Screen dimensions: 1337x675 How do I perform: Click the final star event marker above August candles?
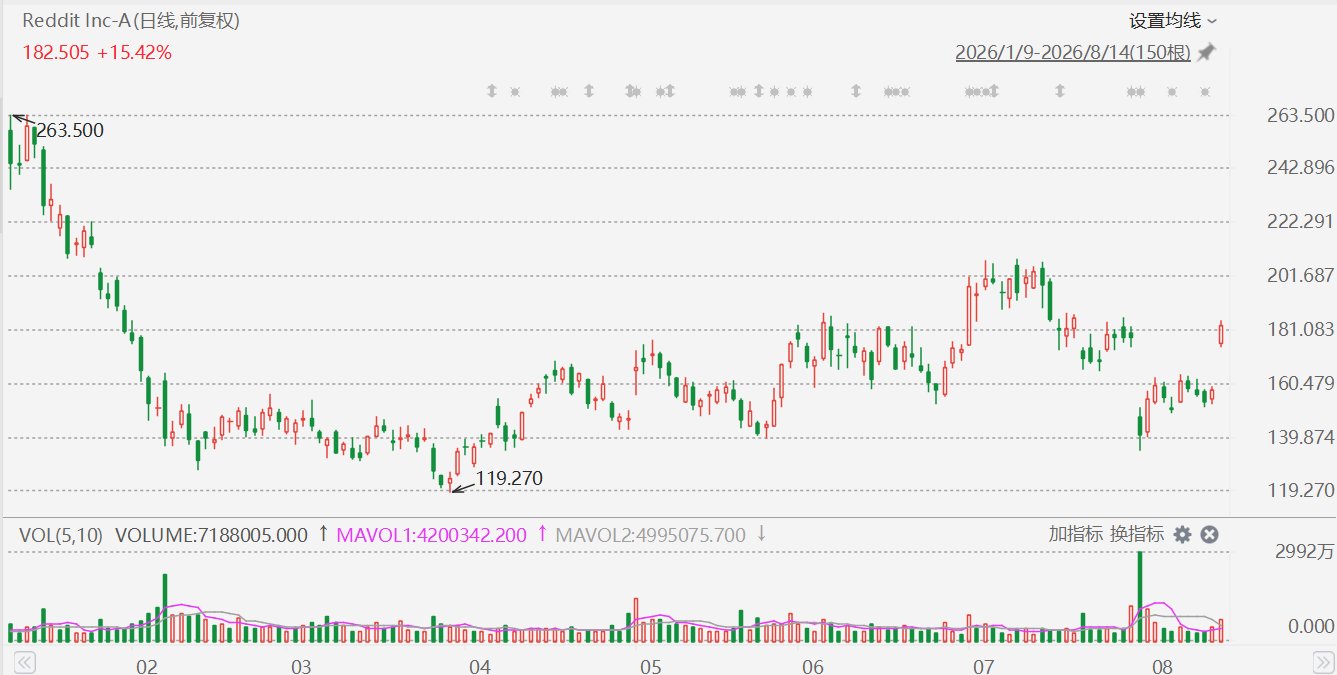tap(1205, 92)
